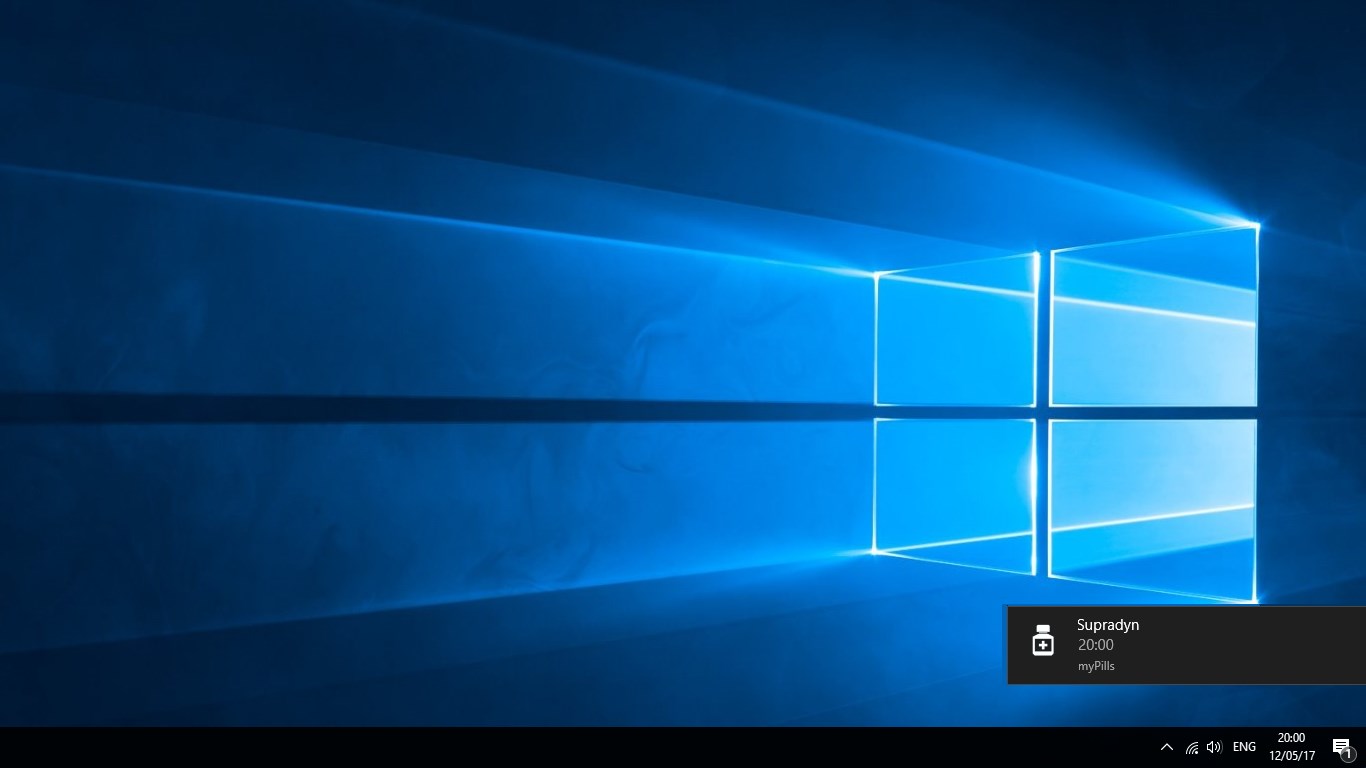Click the 'myPills' app name on the notification
The height and width of the screenshot is (768, 1366).
point(1095,665)
